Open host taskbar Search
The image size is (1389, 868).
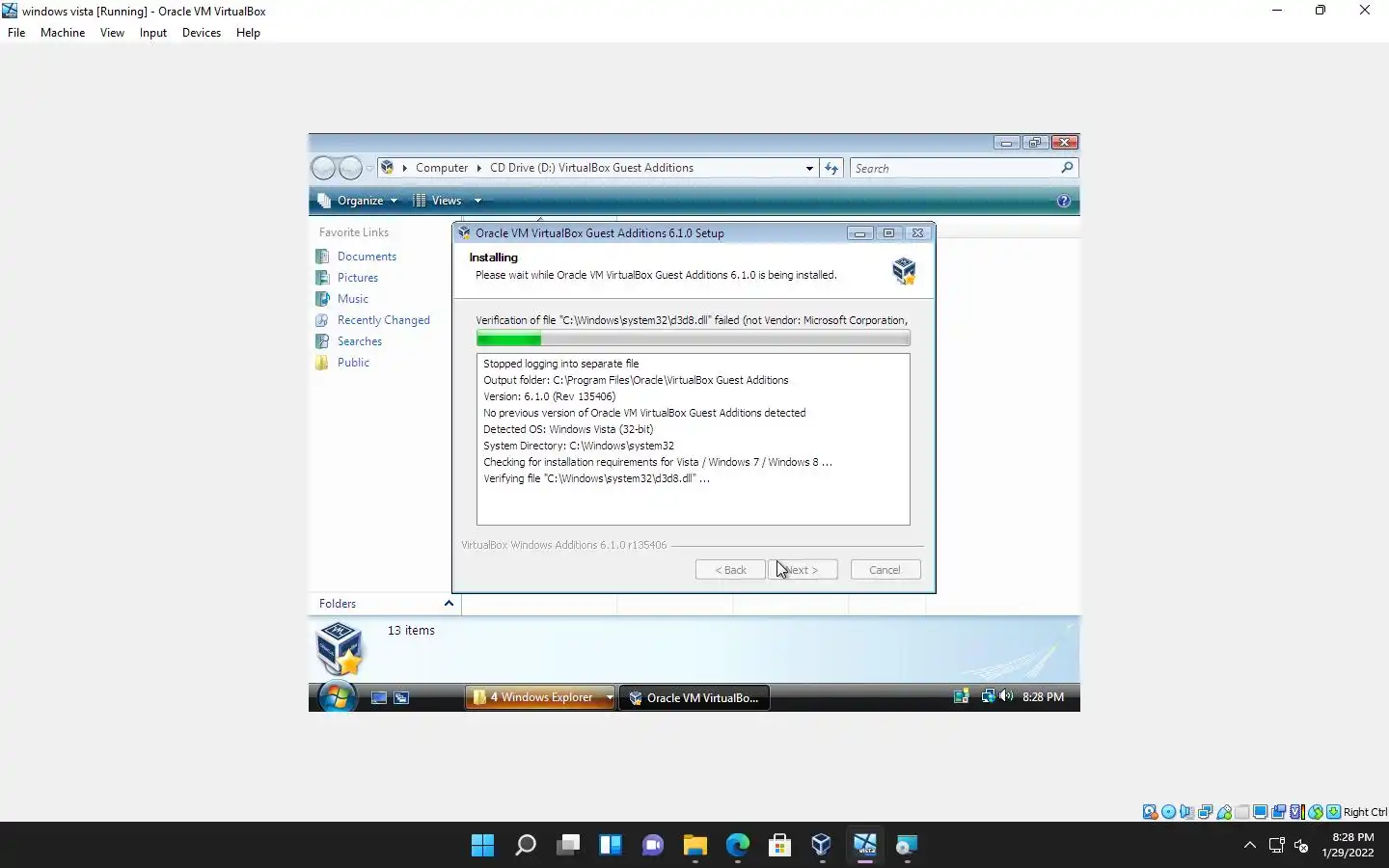(x=525, y=846)
